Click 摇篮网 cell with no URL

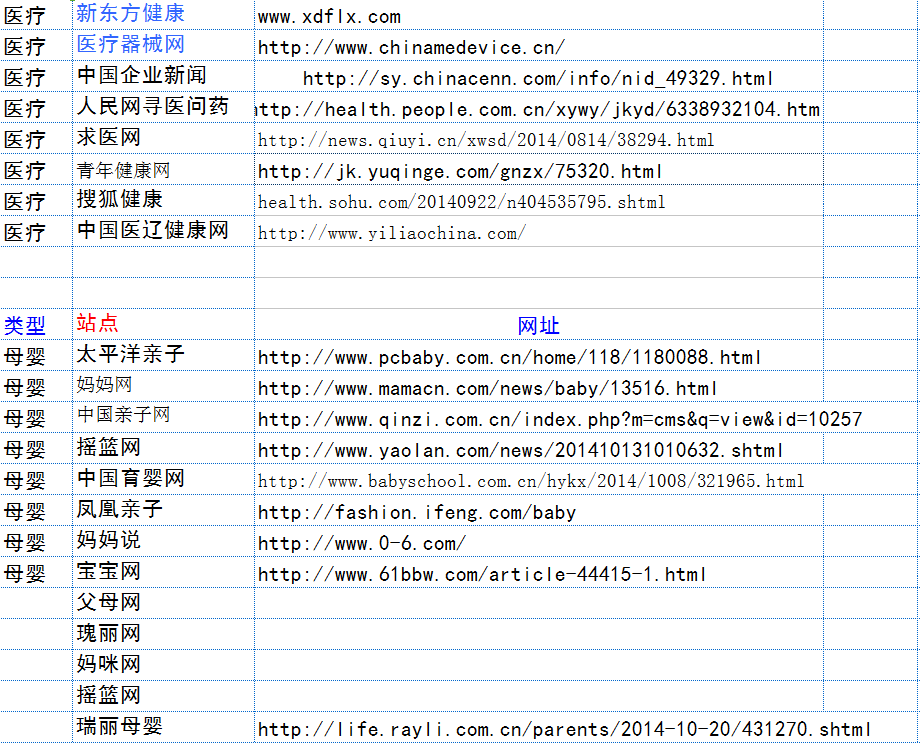click(163, 696)
